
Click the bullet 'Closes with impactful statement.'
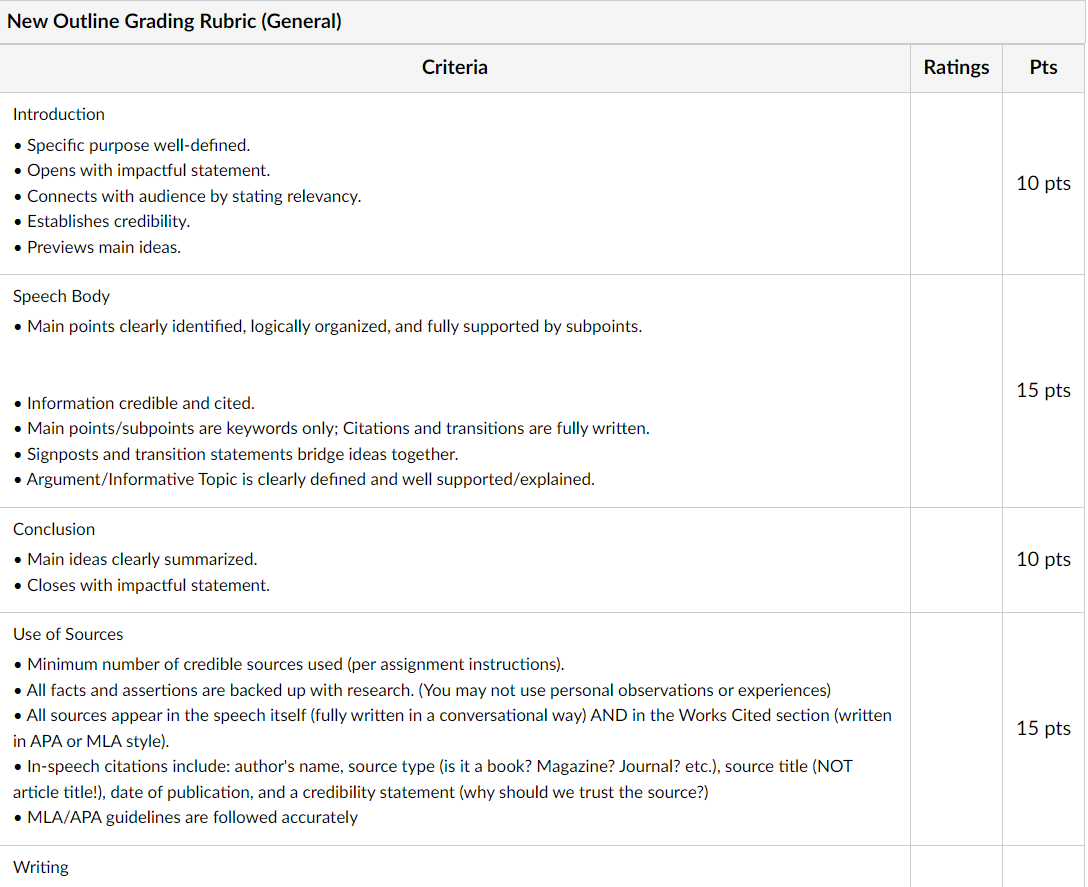(142, 585)
